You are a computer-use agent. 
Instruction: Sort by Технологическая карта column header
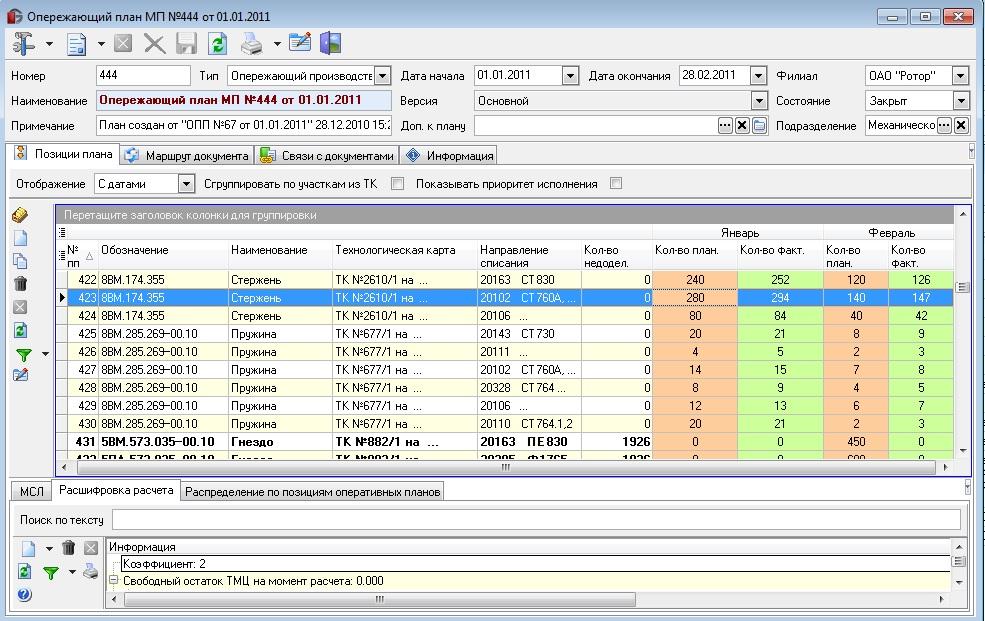click(x=405, y=256)
